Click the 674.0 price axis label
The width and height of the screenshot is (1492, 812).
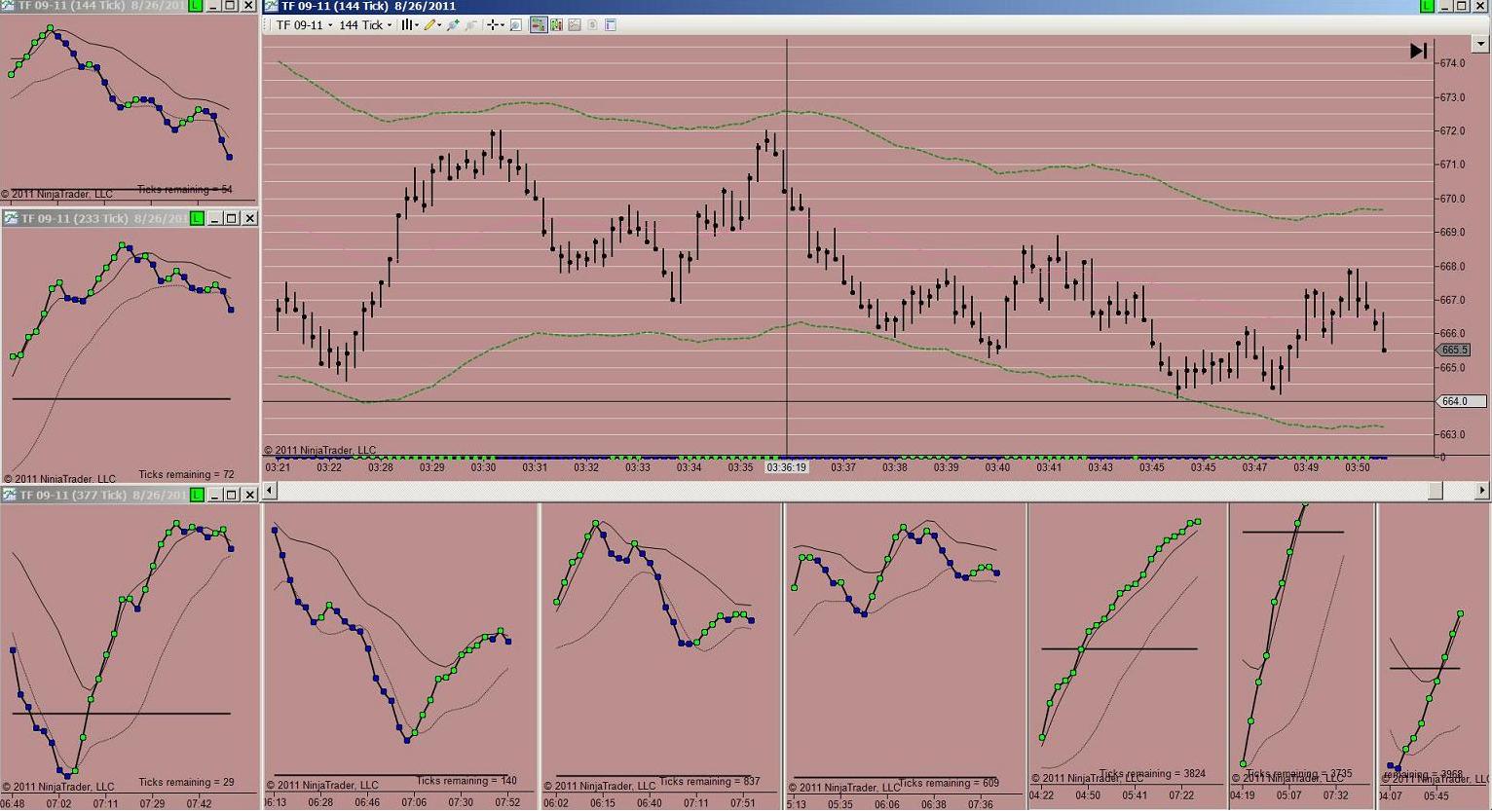pos(1452,63)
